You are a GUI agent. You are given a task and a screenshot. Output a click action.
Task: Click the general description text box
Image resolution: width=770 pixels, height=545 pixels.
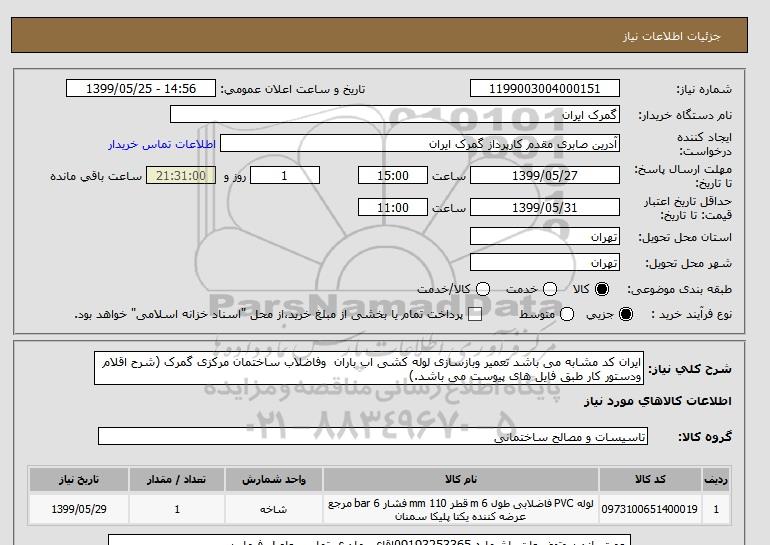click(369, 368)
